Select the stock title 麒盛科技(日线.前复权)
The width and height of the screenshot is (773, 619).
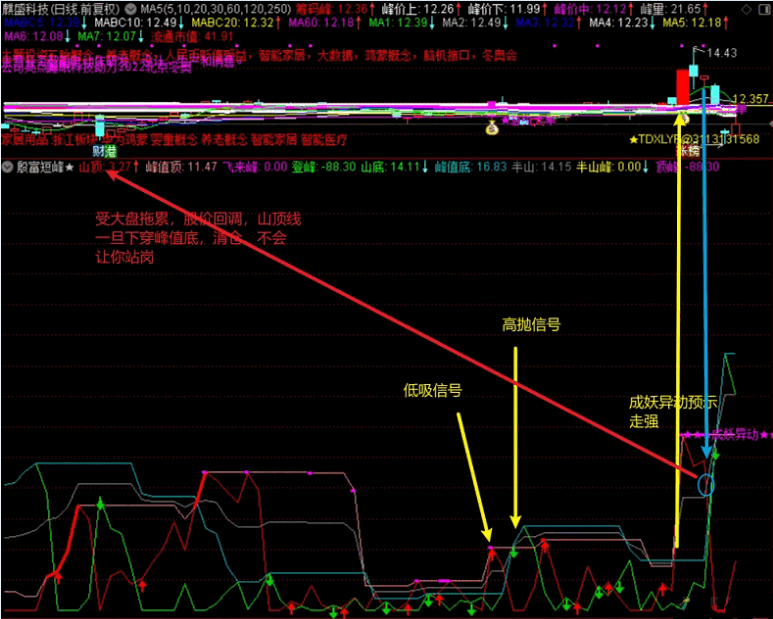61,9
